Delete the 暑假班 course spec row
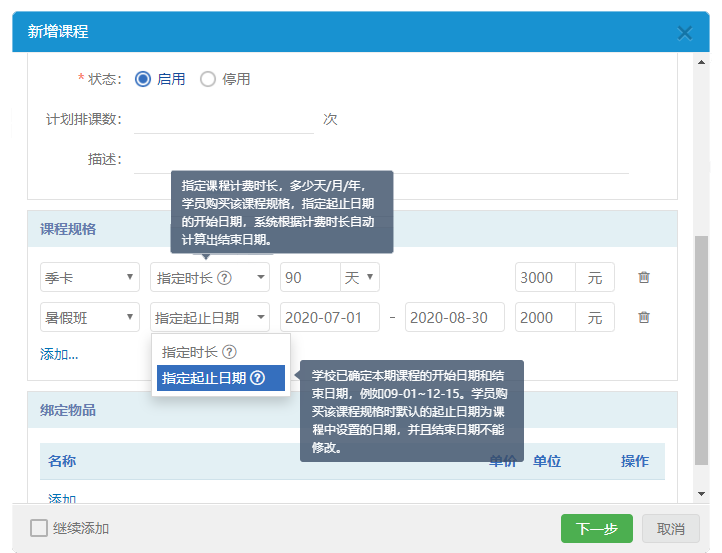The image size is (722, 553). click(x=644, y=318)
